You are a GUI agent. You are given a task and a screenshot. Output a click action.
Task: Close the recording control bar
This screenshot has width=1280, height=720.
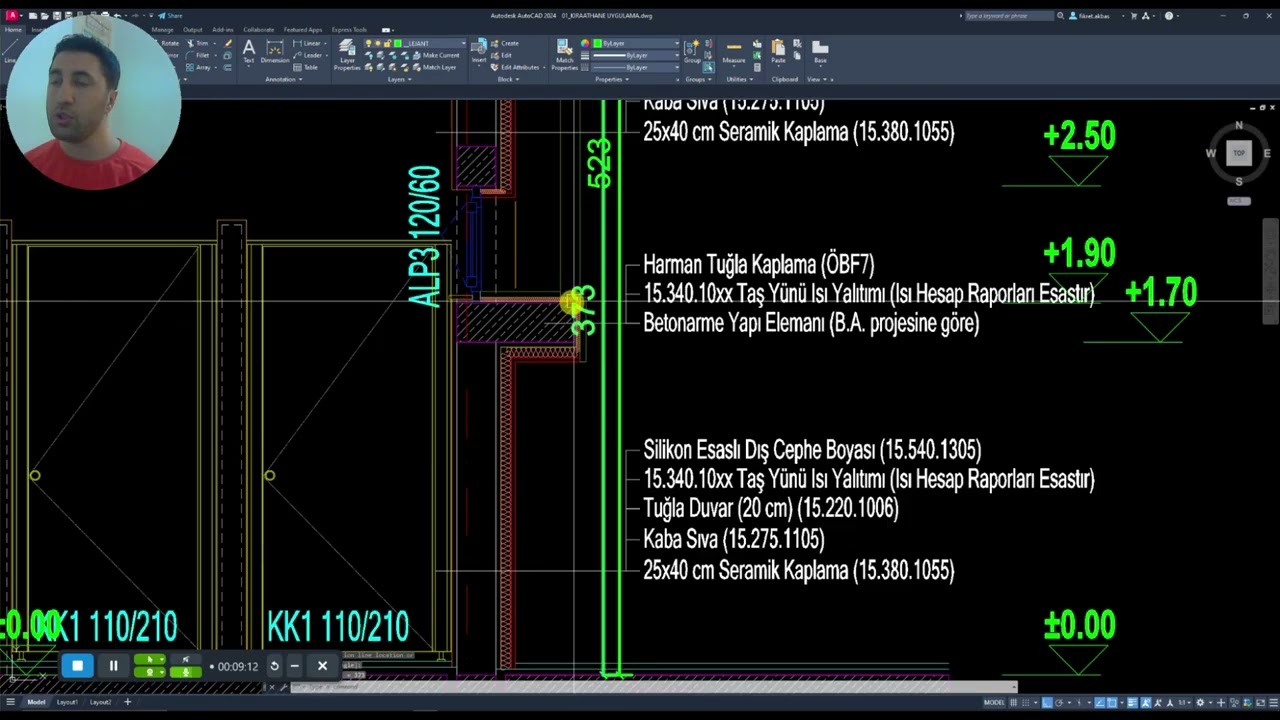click(x=322, y=666)
